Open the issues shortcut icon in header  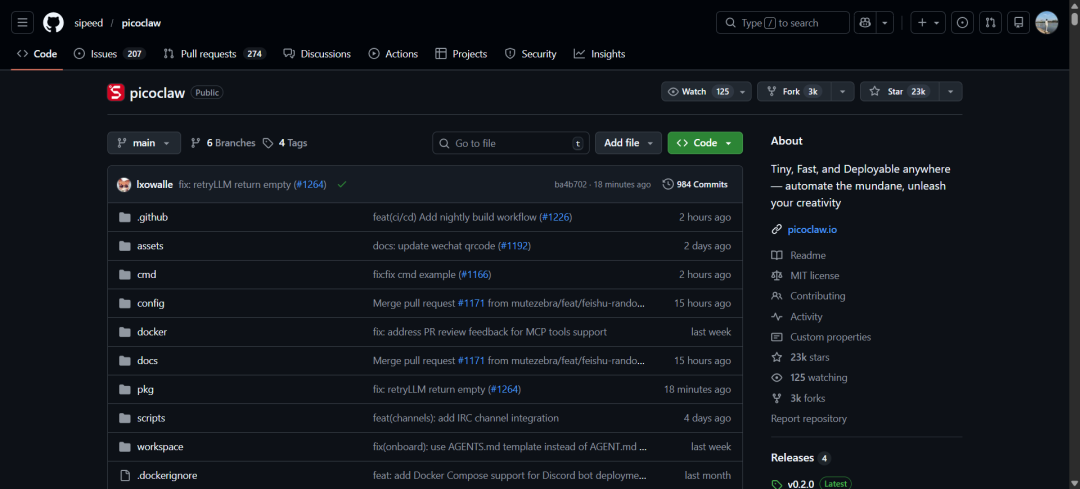point(962,23)
